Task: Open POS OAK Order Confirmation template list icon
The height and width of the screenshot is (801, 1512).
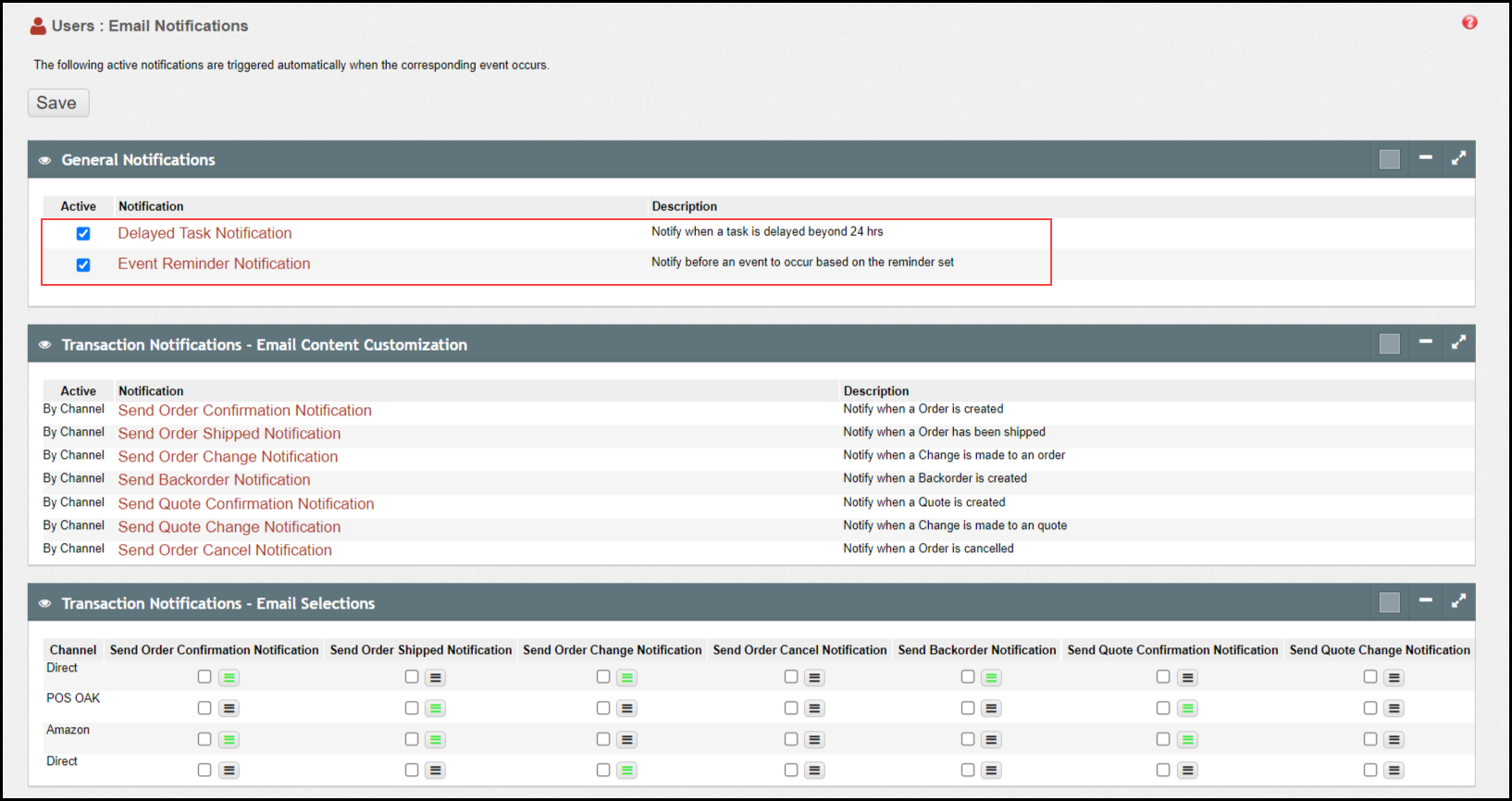Action: coord(229,709)
